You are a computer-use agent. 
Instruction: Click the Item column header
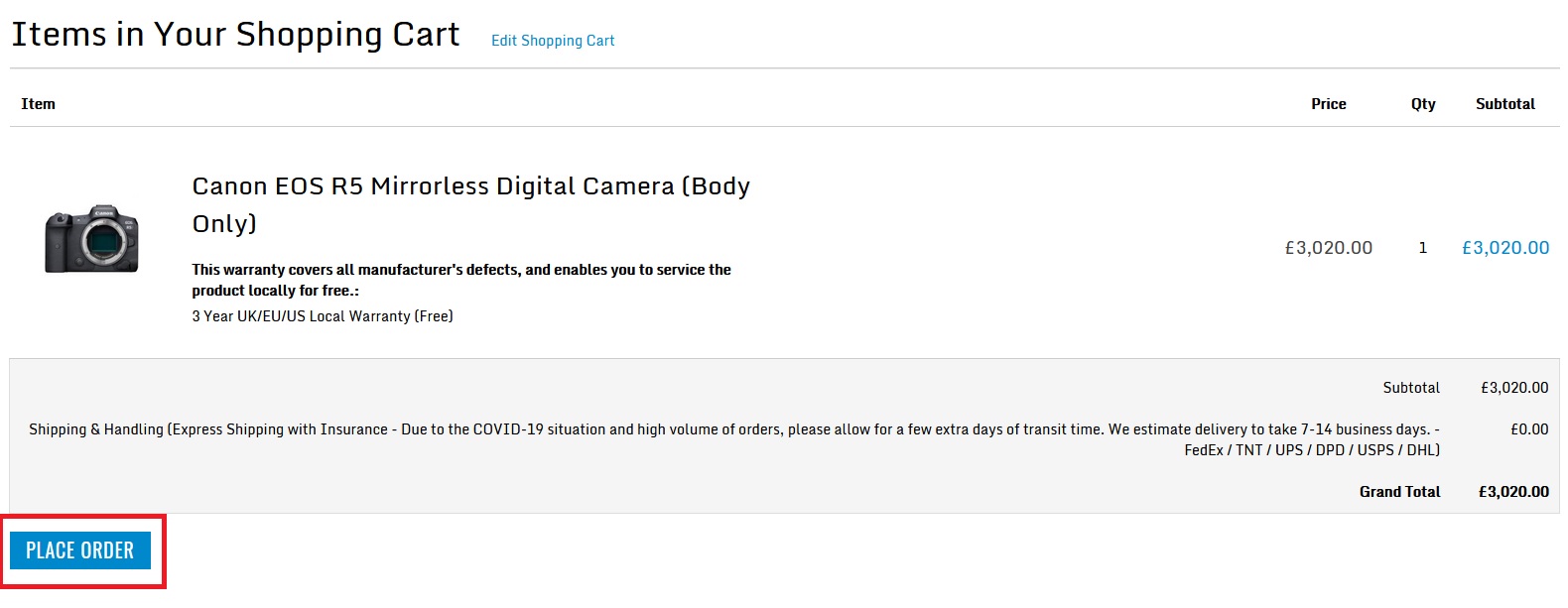(x=38, y=104)
